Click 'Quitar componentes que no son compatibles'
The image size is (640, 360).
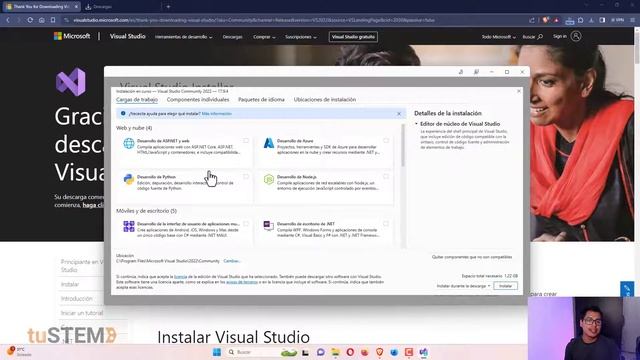tap(472, 257)
